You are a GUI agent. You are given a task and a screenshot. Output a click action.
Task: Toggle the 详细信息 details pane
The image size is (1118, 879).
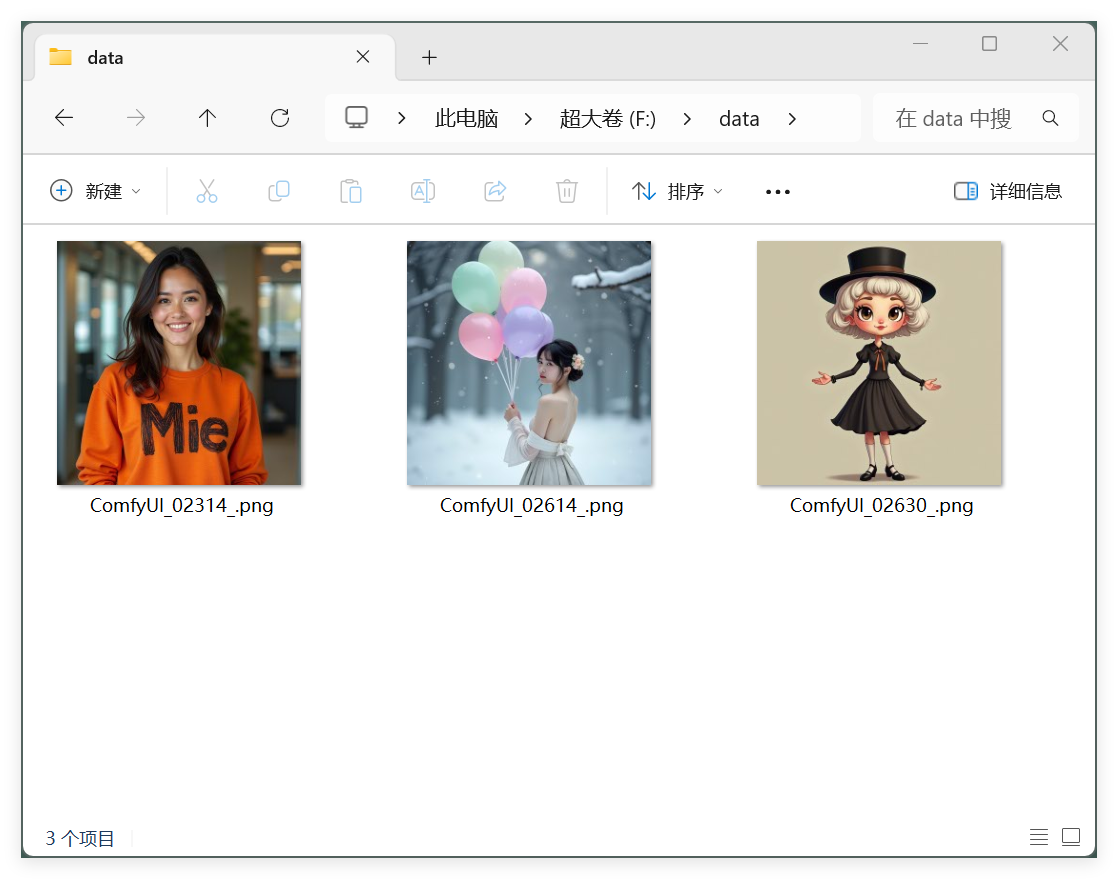click(x=1007, y=191)
